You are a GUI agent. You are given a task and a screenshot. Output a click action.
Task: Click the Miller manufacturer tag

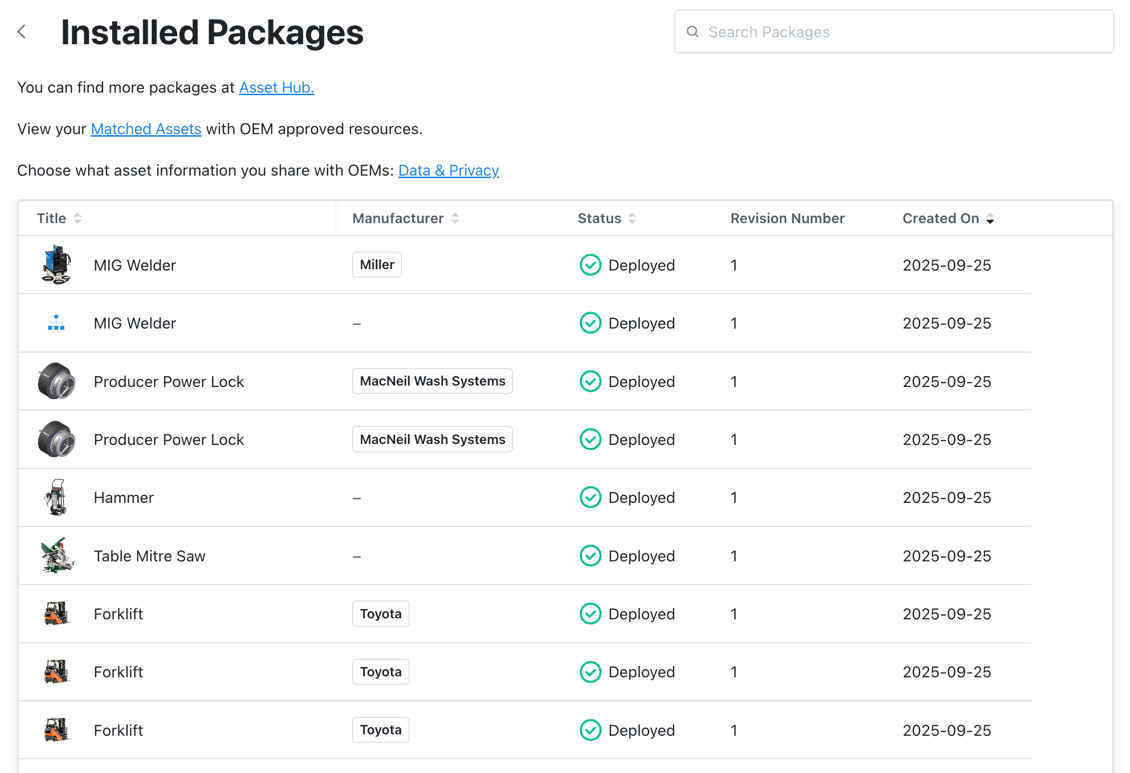377,264
